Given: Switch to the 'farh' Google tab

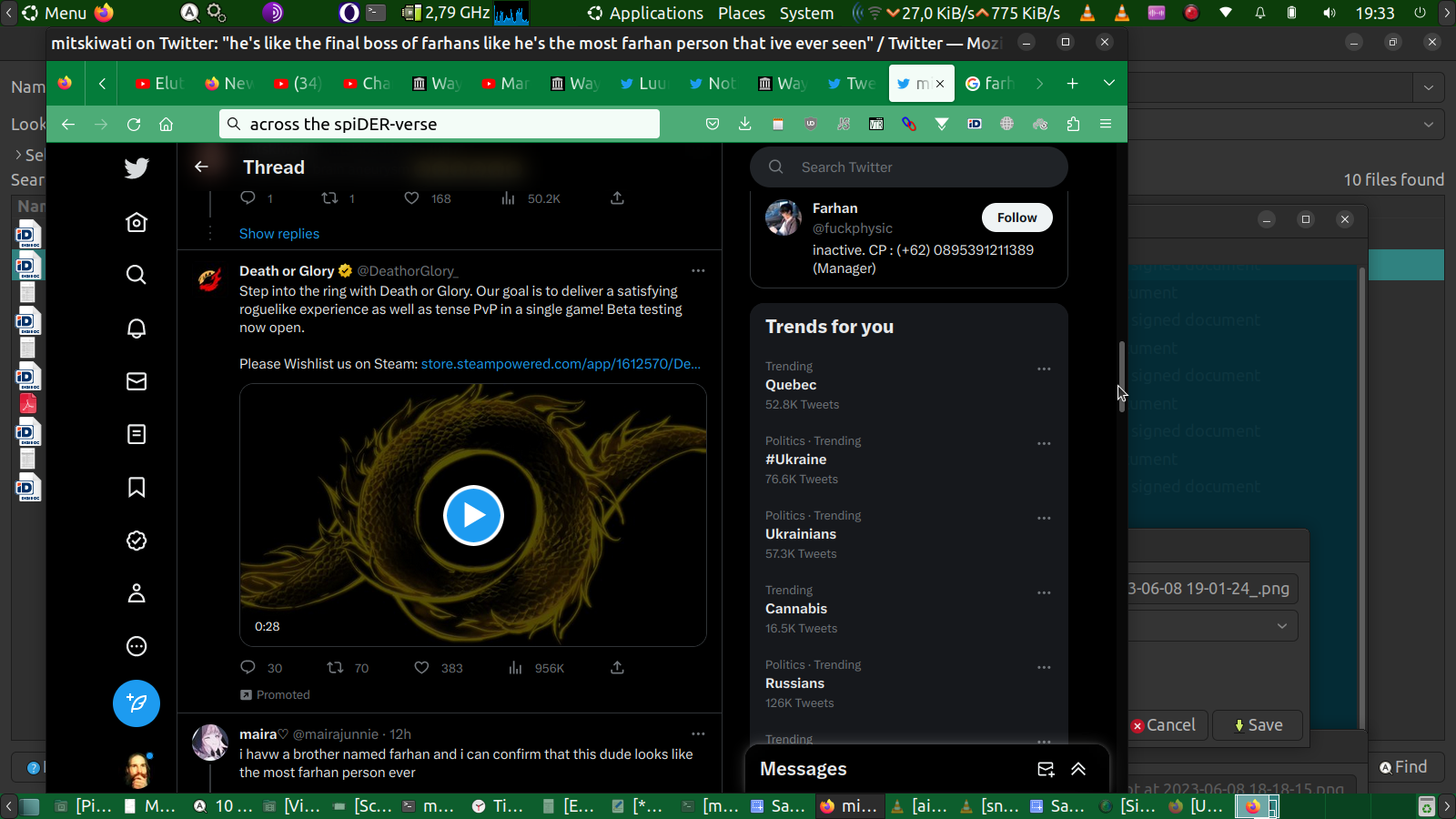Looking at the screenshot, I should tap(991, 84).
